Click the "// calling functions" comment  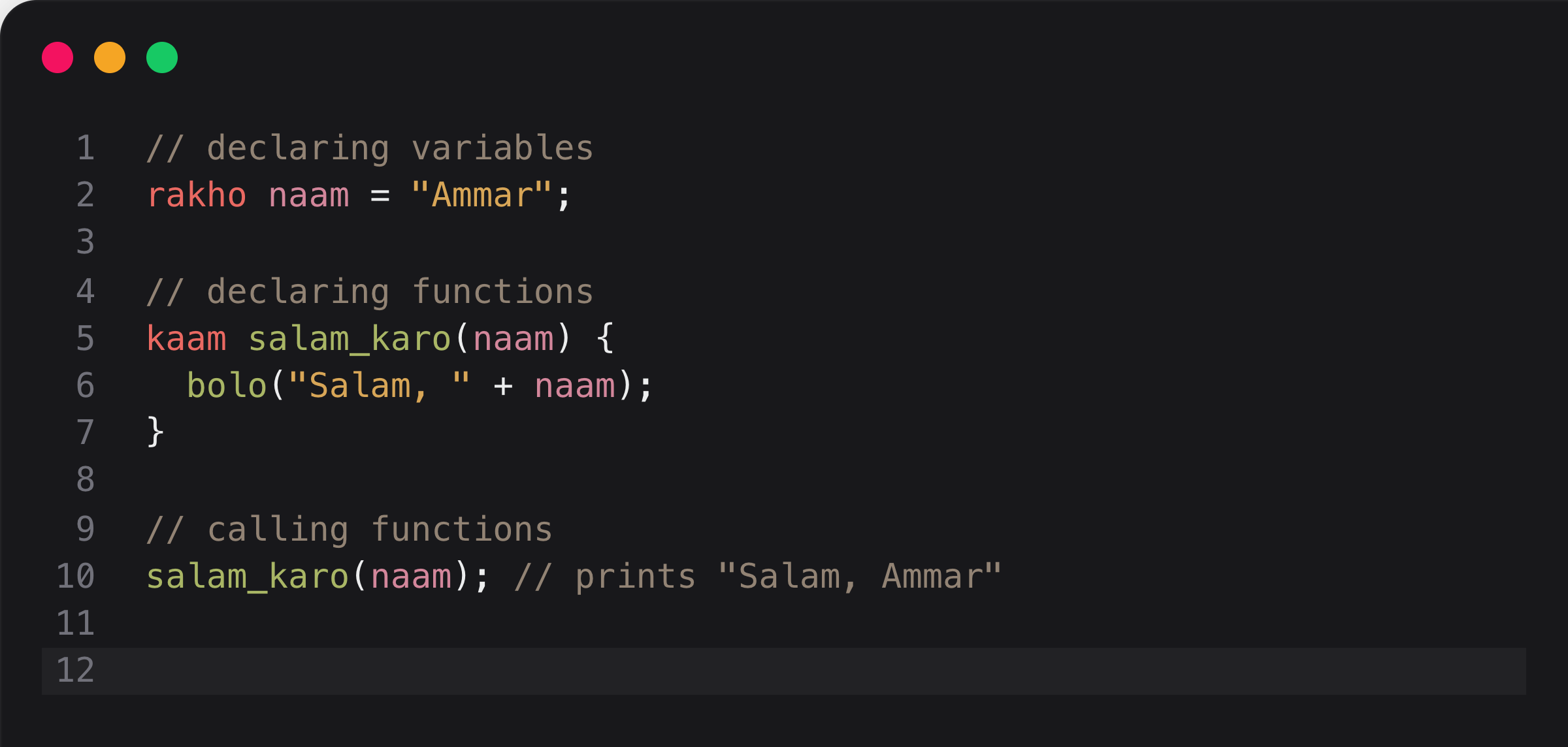click(350, 530)
